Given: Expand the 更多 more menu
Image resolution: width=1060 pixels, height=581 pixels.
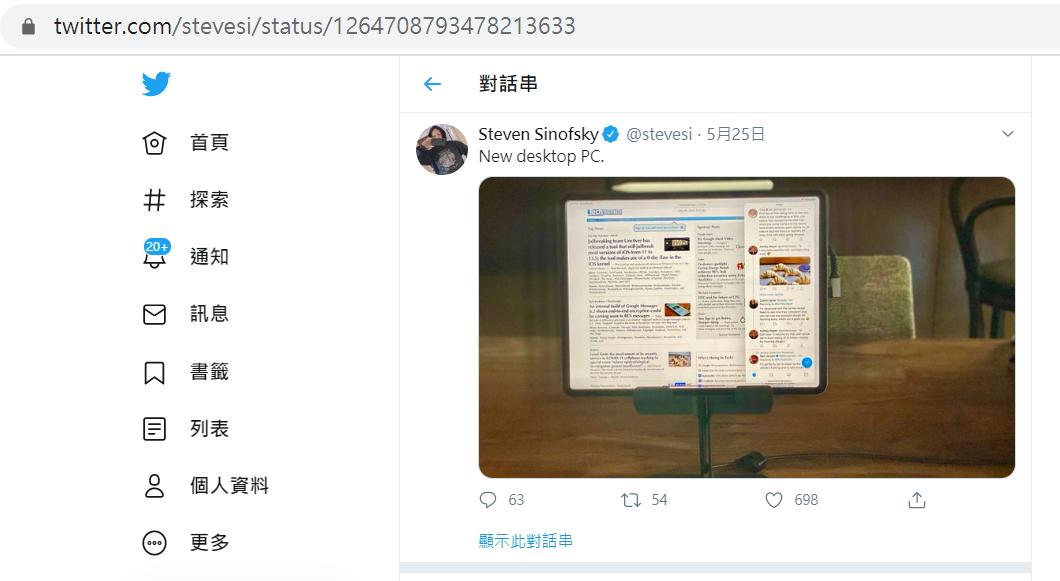Looking at the screenshot, I should [154, 542].
